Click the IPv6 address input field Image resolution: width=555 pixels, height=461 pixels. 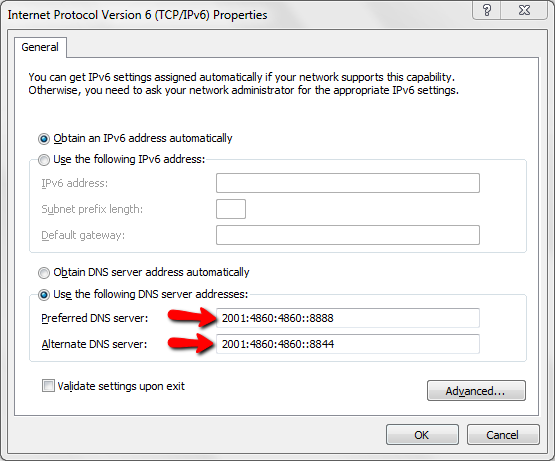coord(348,183)
